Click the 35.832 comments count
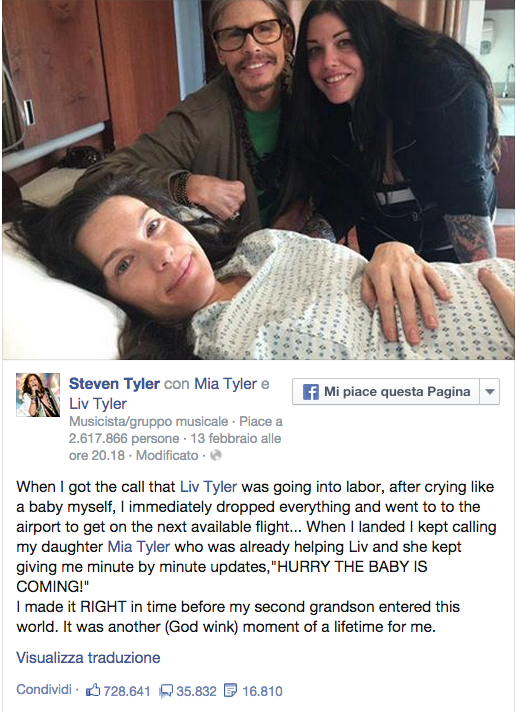 196,691
